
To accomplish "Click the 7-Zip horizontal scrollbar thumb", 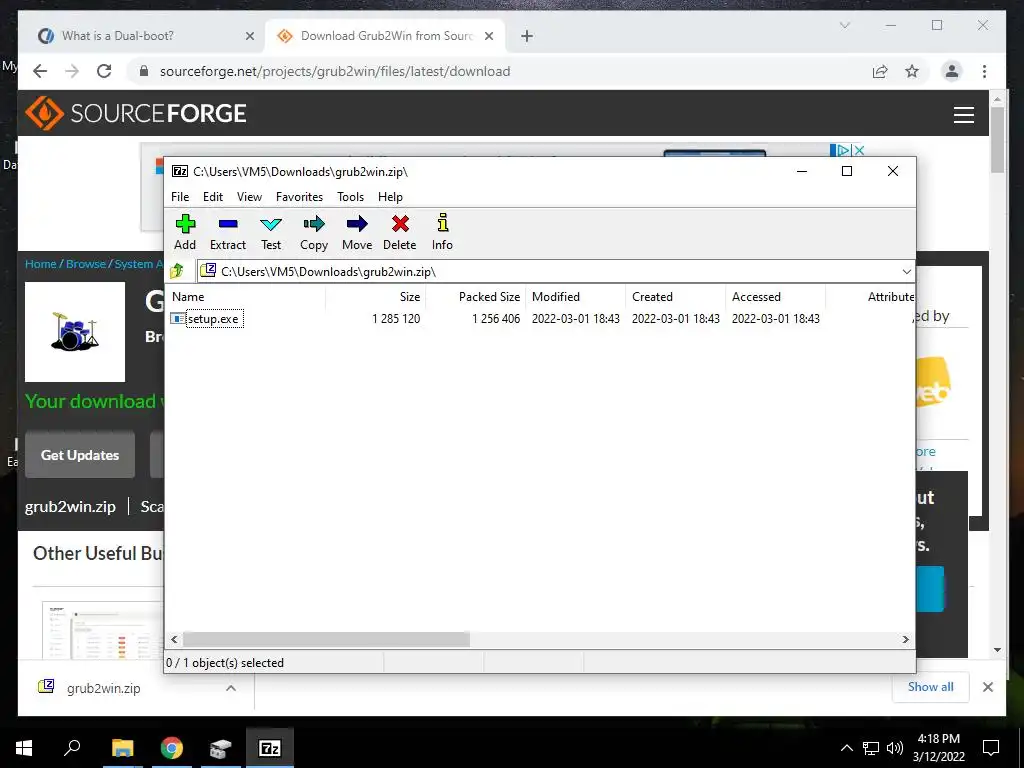I will click(x=326, y=639).
